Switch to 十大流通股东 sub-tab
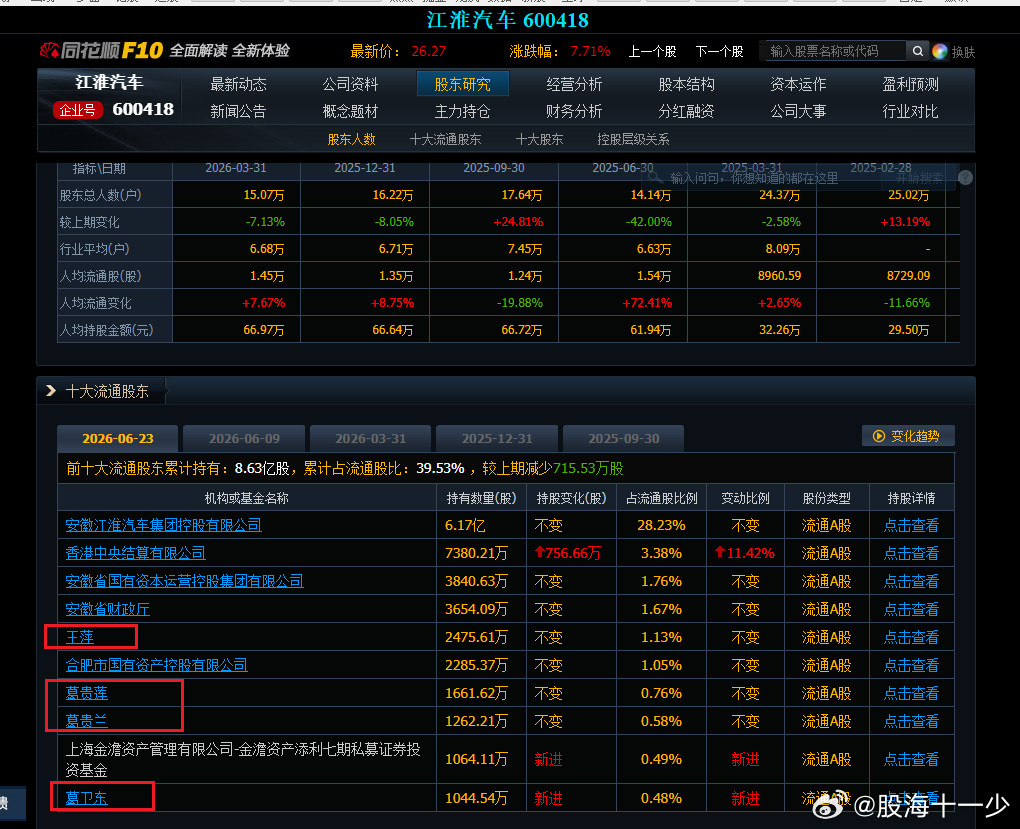The height and width of the screenshot is (829, 1020). [x=446, y=139]
